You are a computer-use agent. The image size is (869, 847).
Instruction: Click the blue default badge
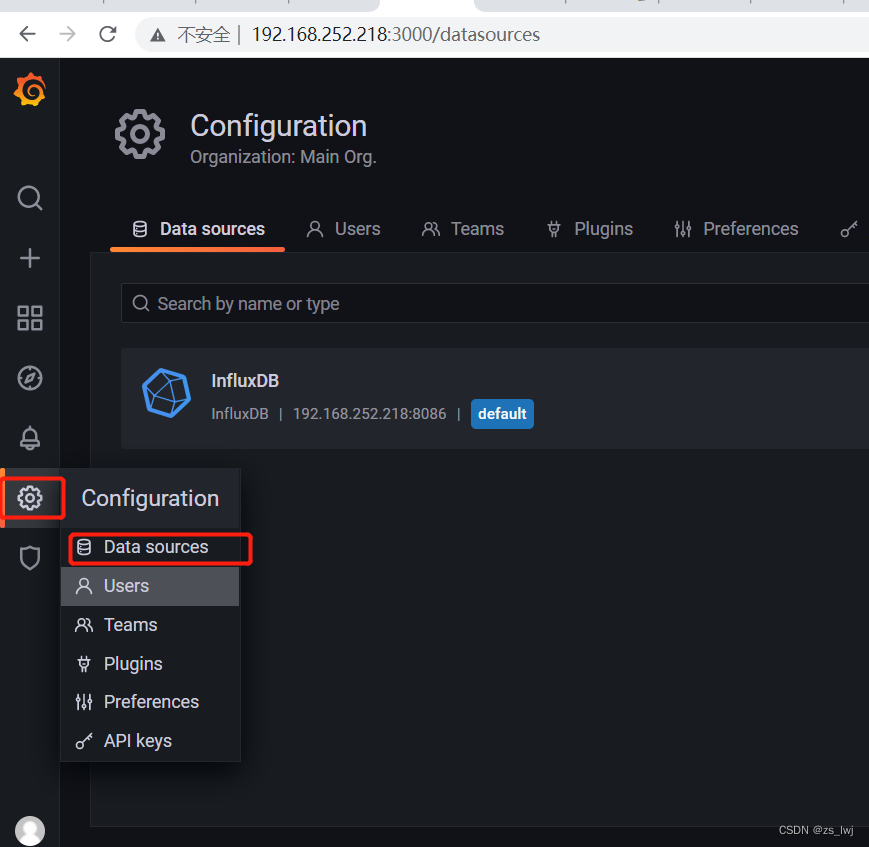502,414
